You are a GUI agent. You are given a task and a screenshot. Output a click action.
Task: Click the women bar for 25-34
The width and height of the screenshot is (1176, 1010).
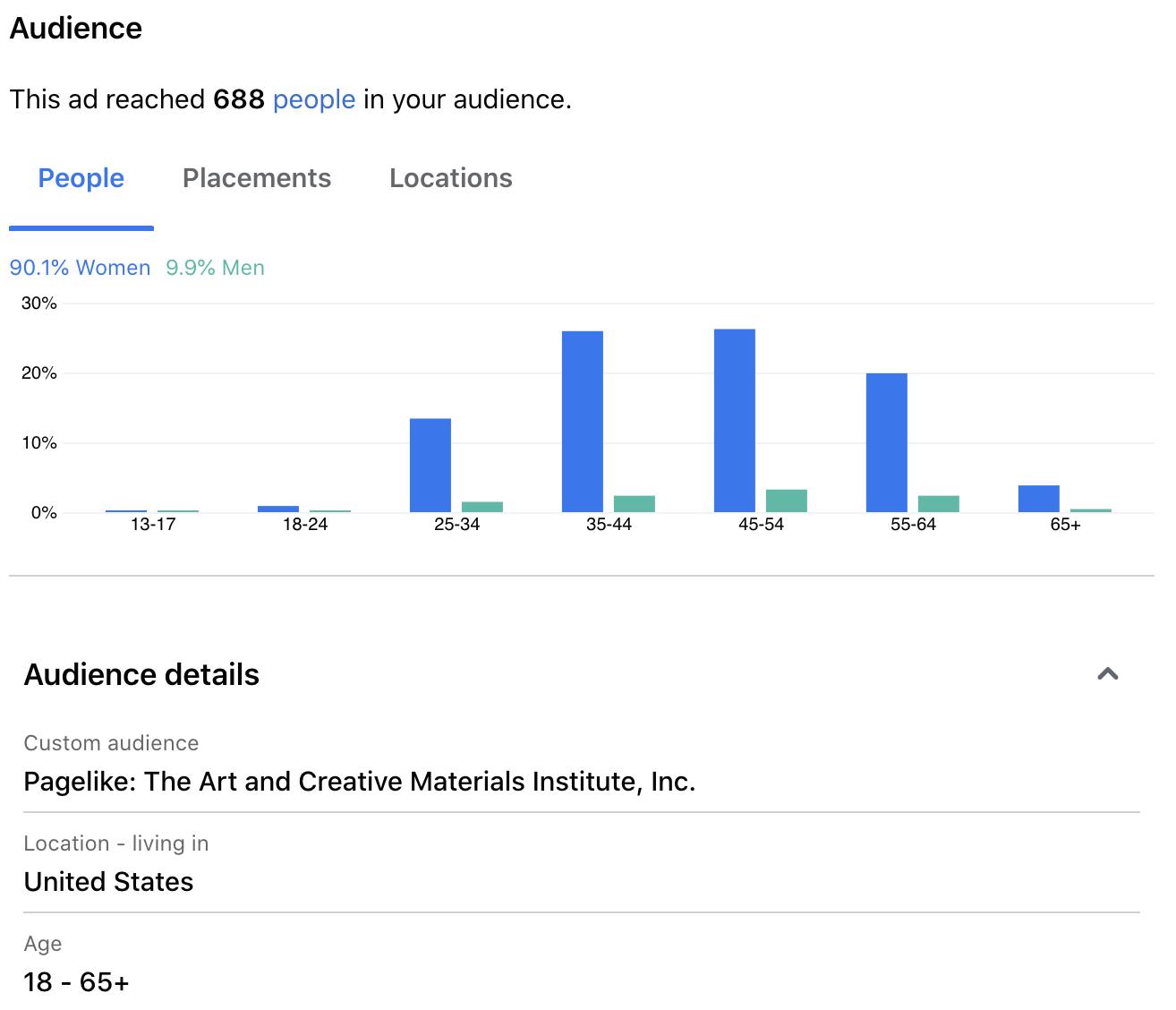pos(430,466)
